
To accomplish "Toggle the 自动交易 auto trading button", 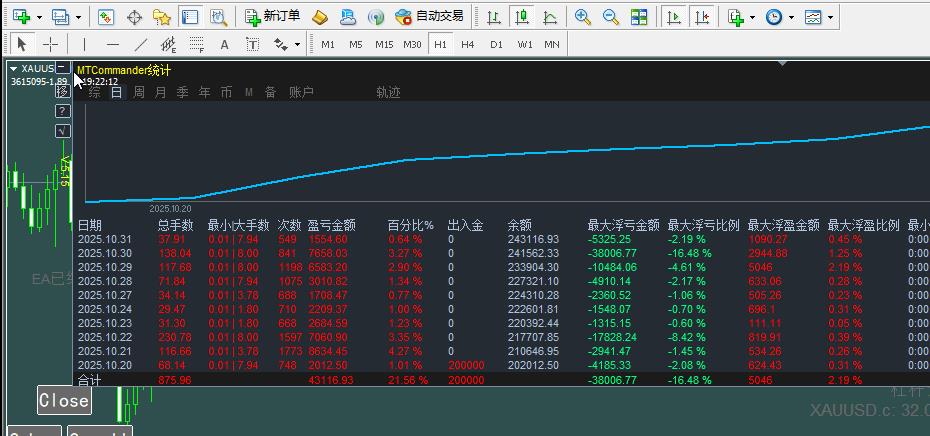I will (x=429, y=17).
